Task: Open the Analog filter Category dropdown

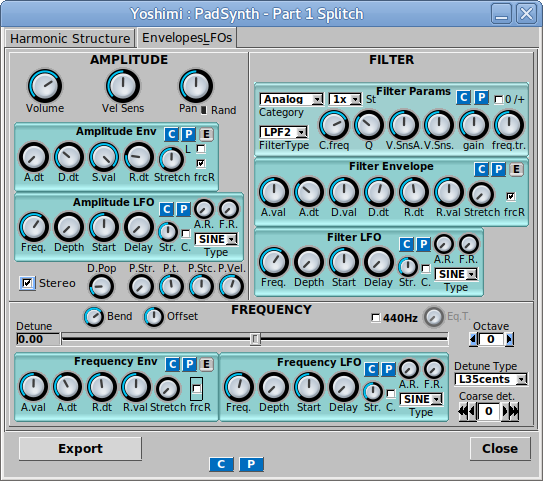Action: pyautogui.click(x=292, y=99)
